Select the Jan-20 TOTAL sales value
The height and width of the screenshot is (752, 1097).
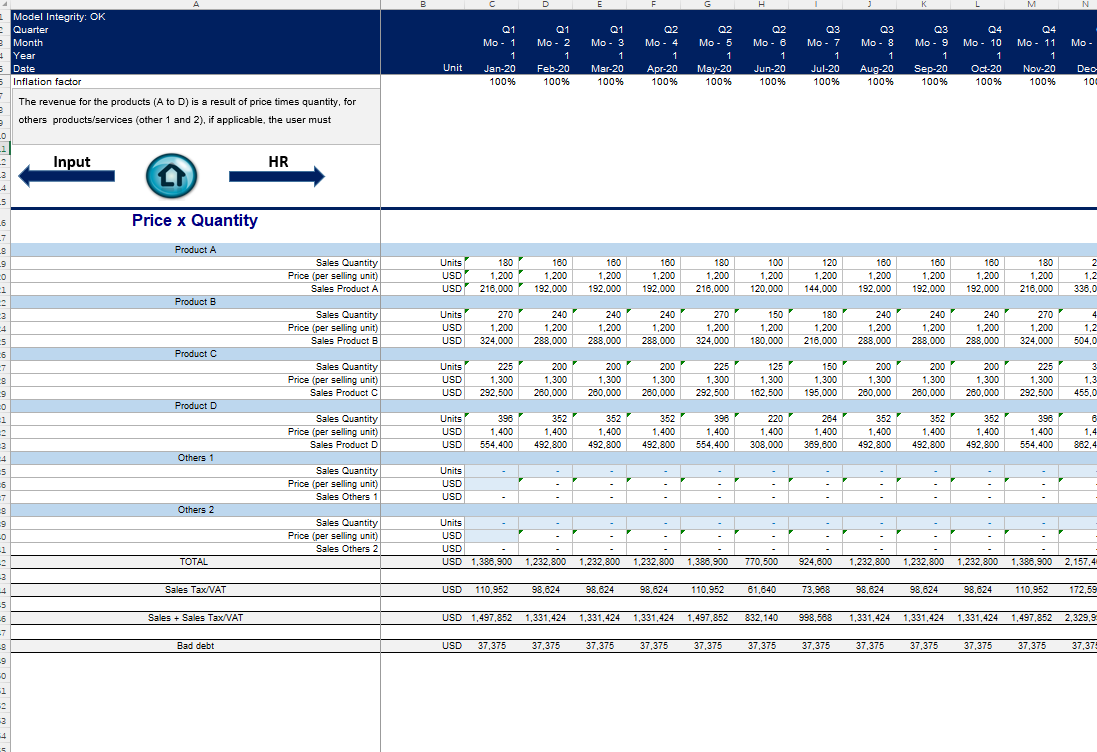pyautogui.click(x=491, y=563)
